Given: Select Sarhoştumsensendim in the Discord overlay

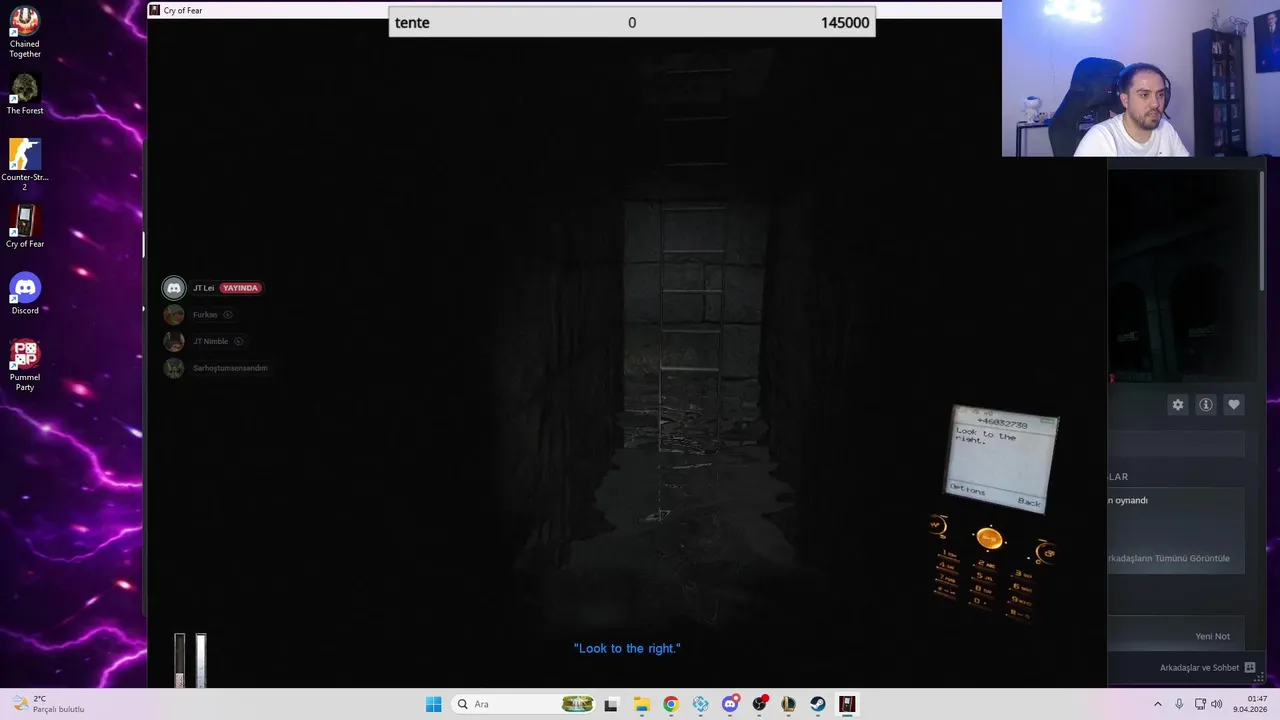Looking at the screenshot, I should coord(230,368).
